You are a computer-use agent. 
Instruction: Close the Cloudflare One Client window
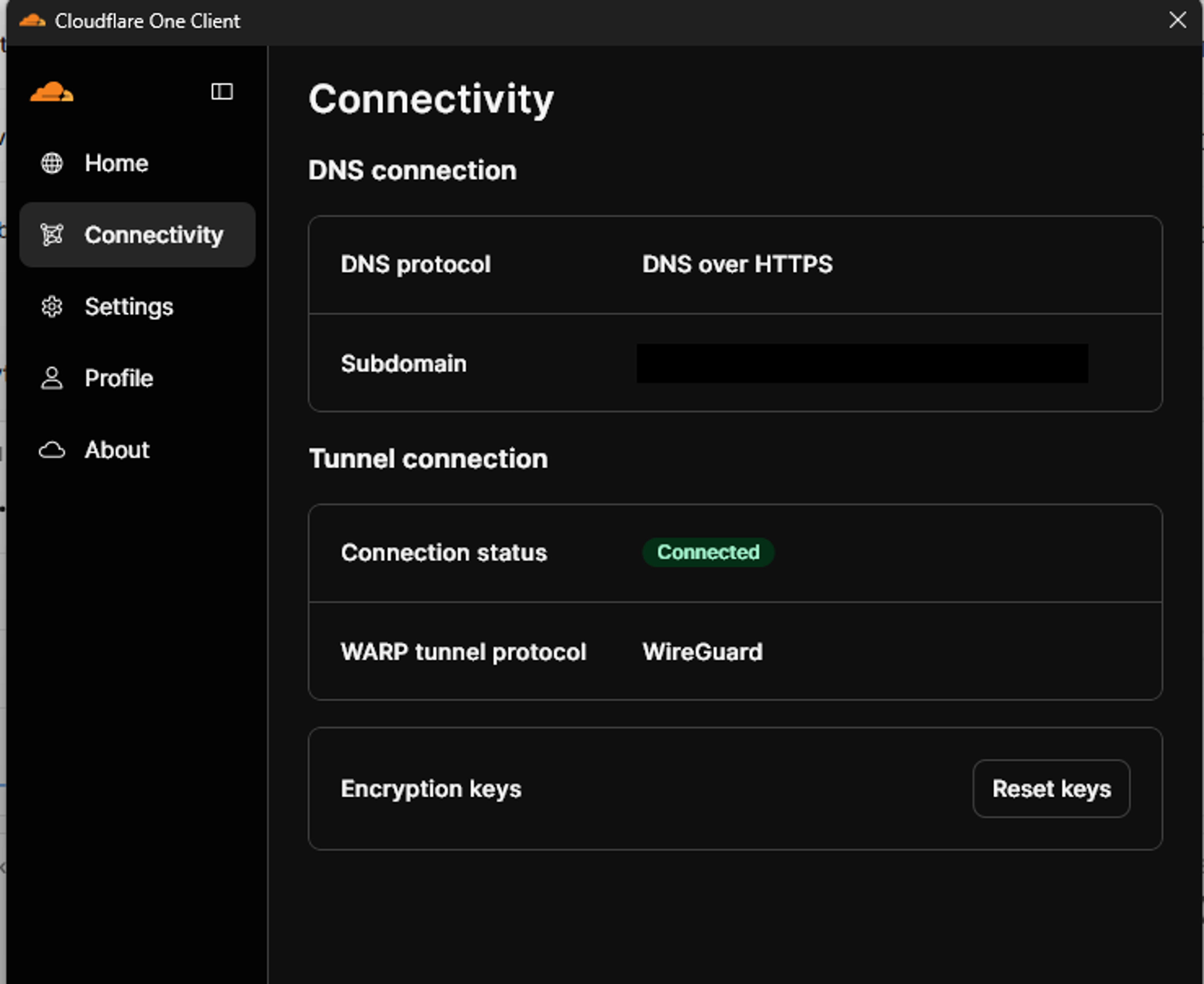coord(1177,20)
